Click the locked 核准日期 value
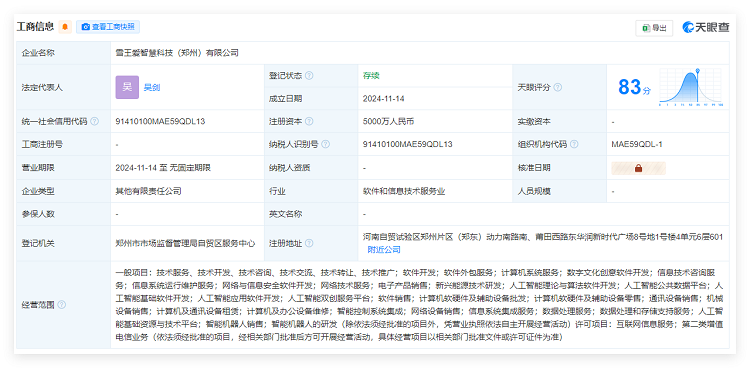 point(638,168)
